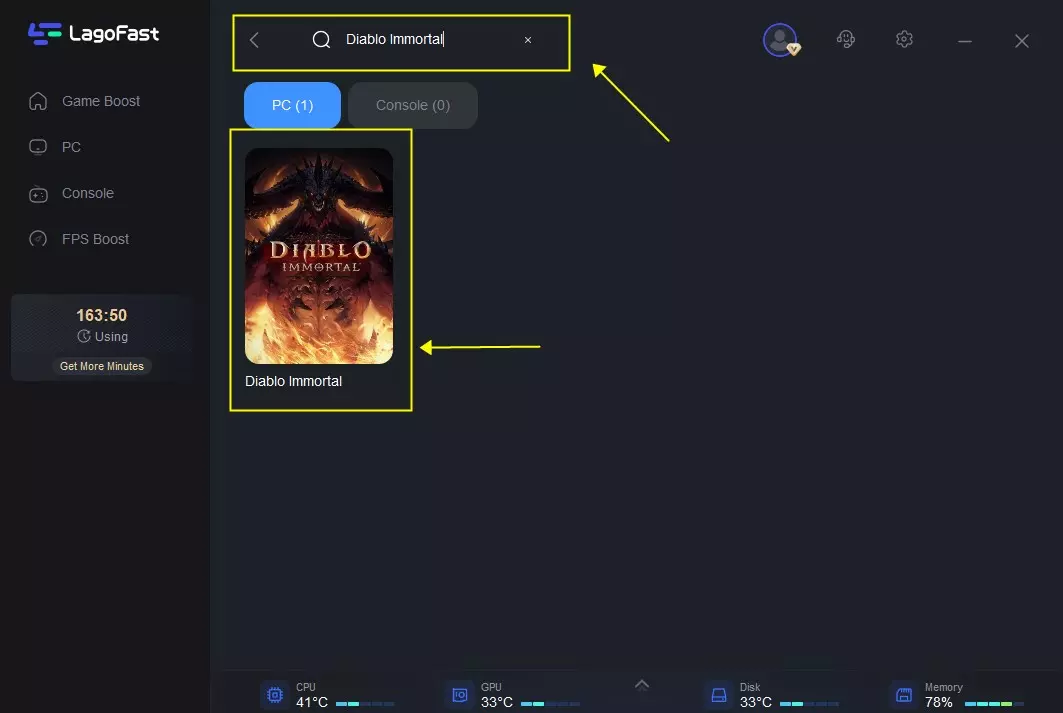Click the FPS Boost gauge icon
The image size is (1063, 713).
pos(38,239)
